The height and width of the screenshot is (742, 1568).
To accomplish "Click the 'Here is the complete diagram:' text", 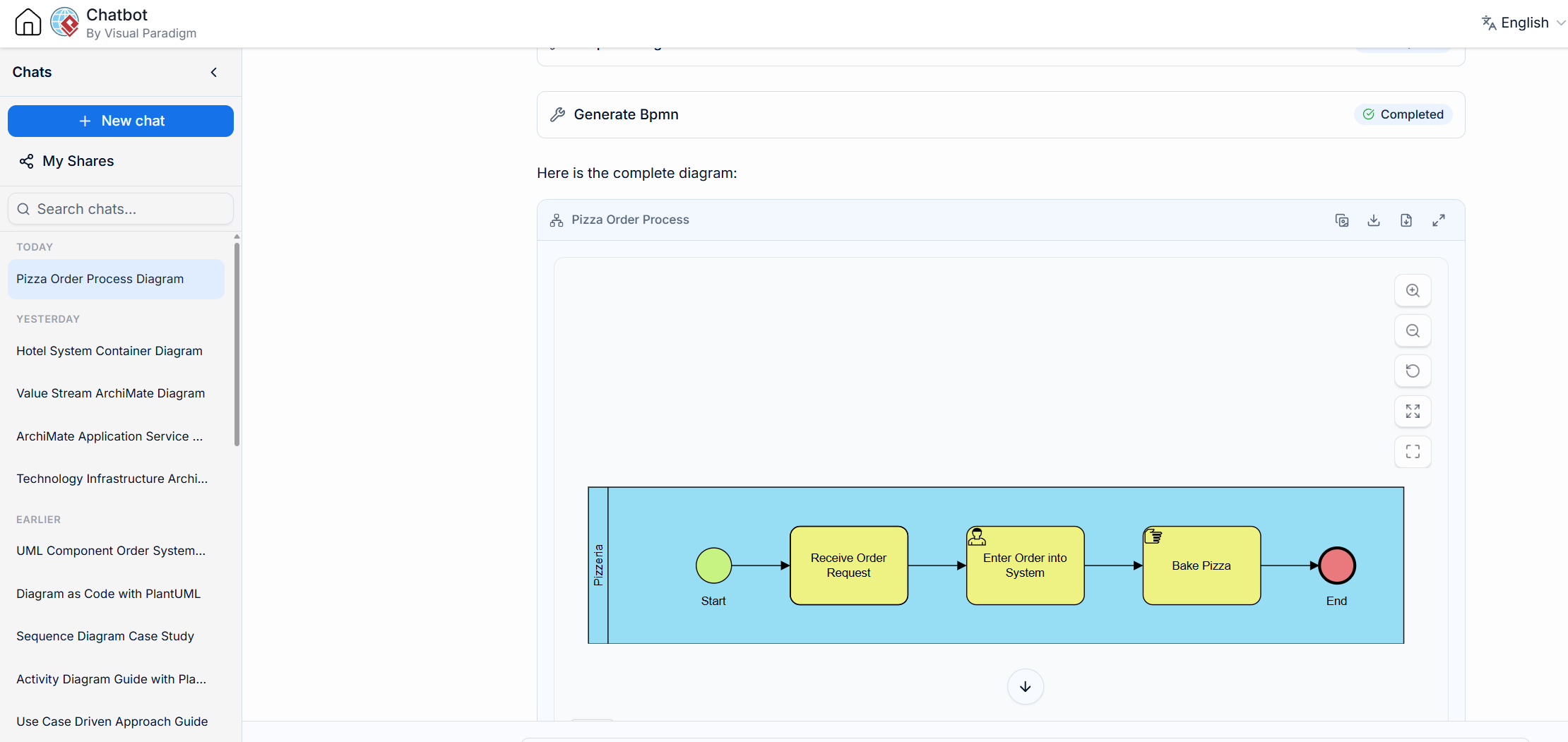I will (636, 173).
